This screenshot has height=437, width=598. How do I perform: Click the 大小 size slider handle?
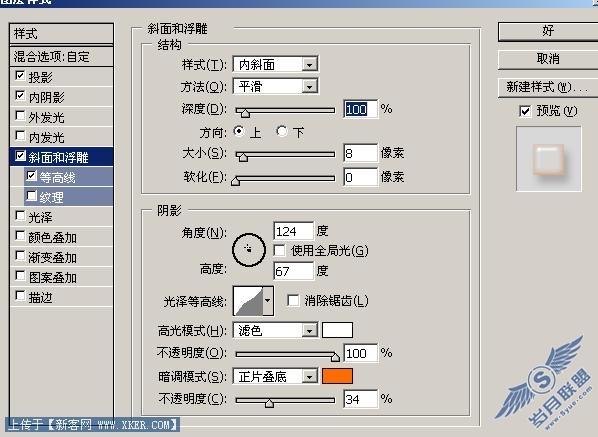point(243,156)
